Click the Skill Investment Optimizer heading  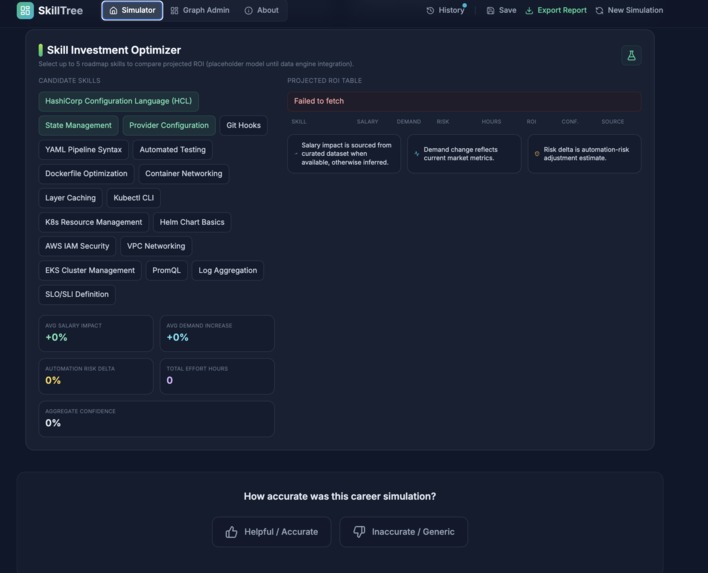pos(114,50)
